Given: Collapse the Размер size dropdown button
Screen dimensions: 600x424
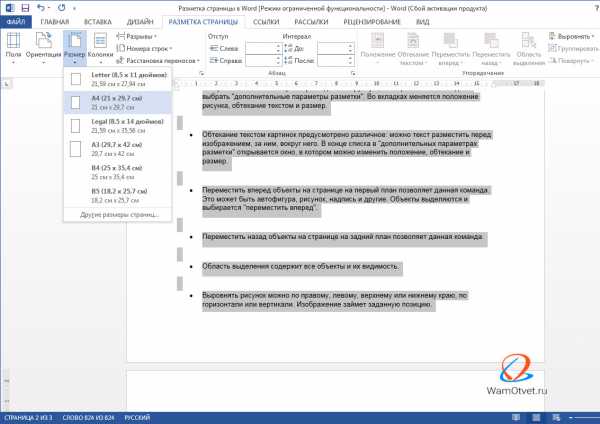Looking at the screenshot, I should pos(75,48).
